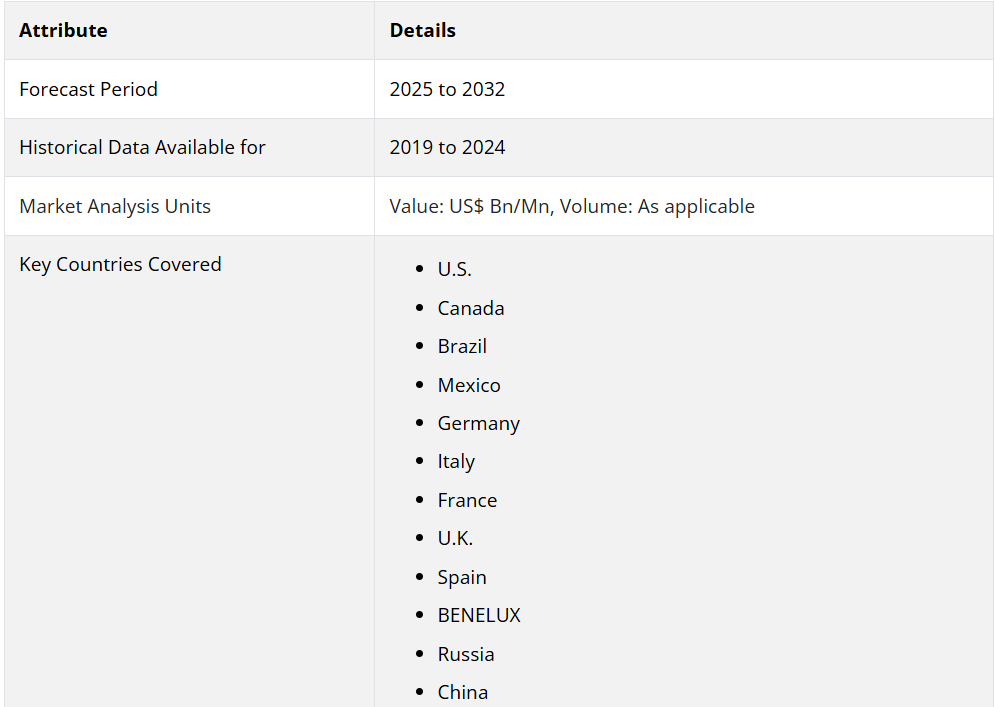
Task: Click the Value: US$ Bn/Mn text
Action: [471, 206]
